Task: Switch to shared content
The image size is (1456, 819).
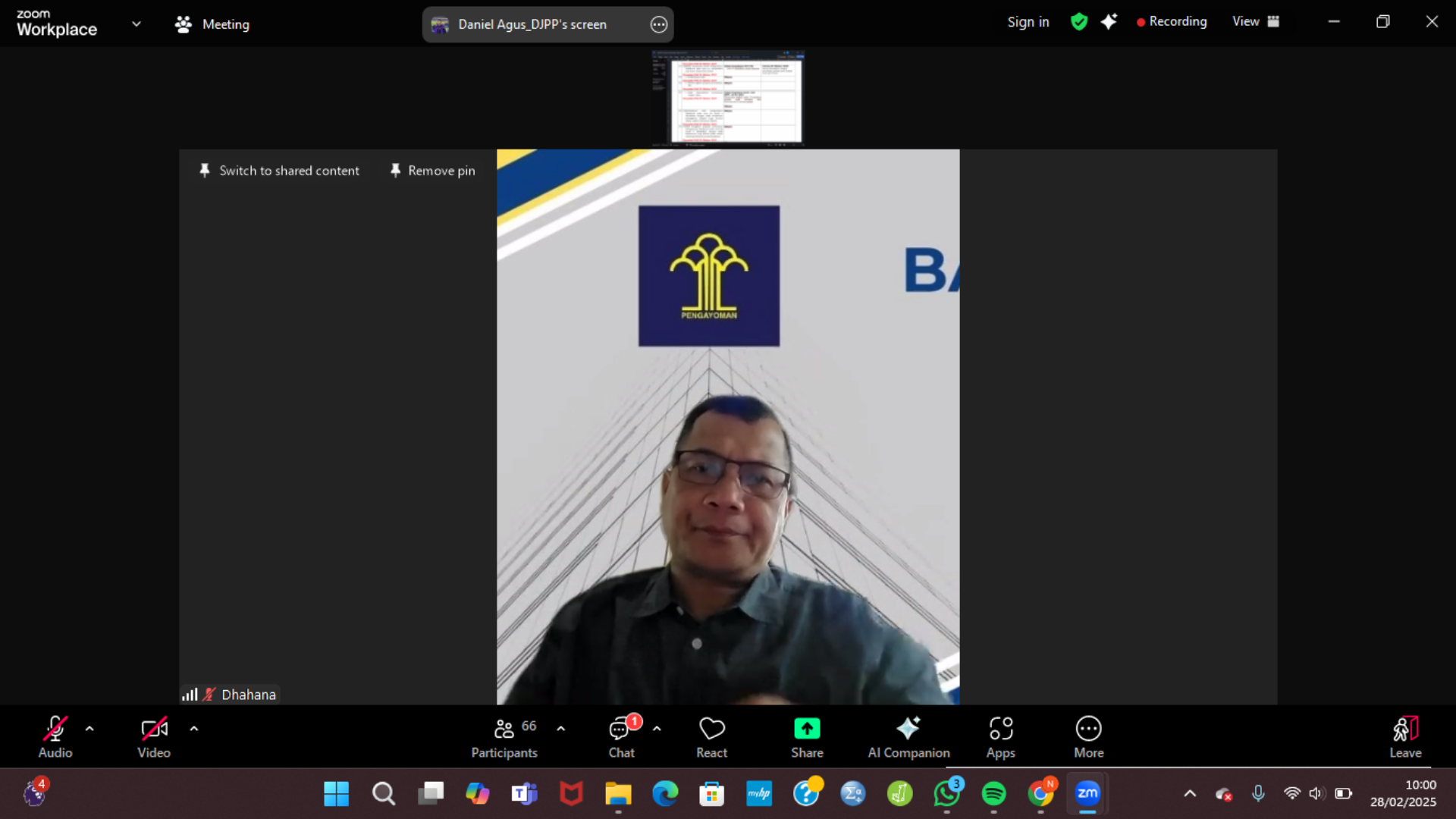Action: [x=279, y=171]
